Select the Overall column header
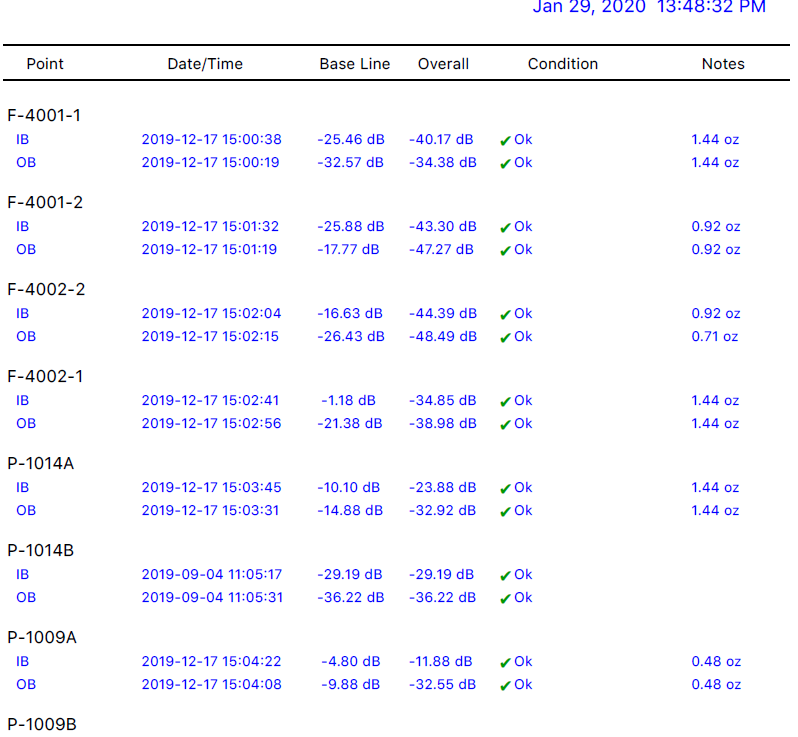Viewport: 798px width, 737px height. pyautogui.click(x=443, y=63)
